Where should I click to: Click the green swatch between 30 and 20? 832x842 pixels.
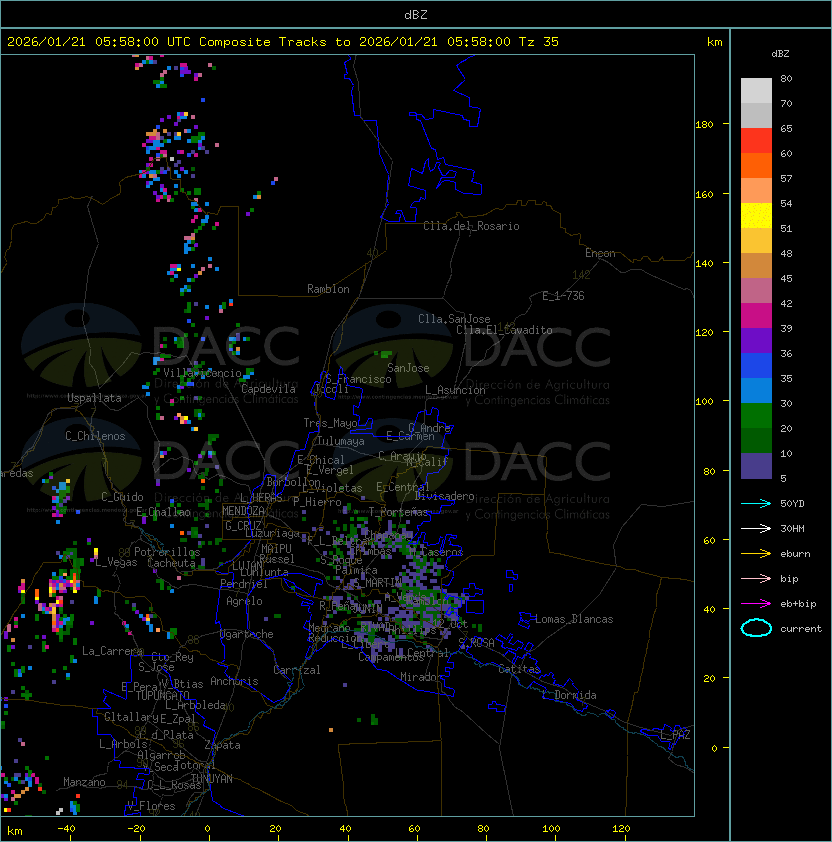756,415
